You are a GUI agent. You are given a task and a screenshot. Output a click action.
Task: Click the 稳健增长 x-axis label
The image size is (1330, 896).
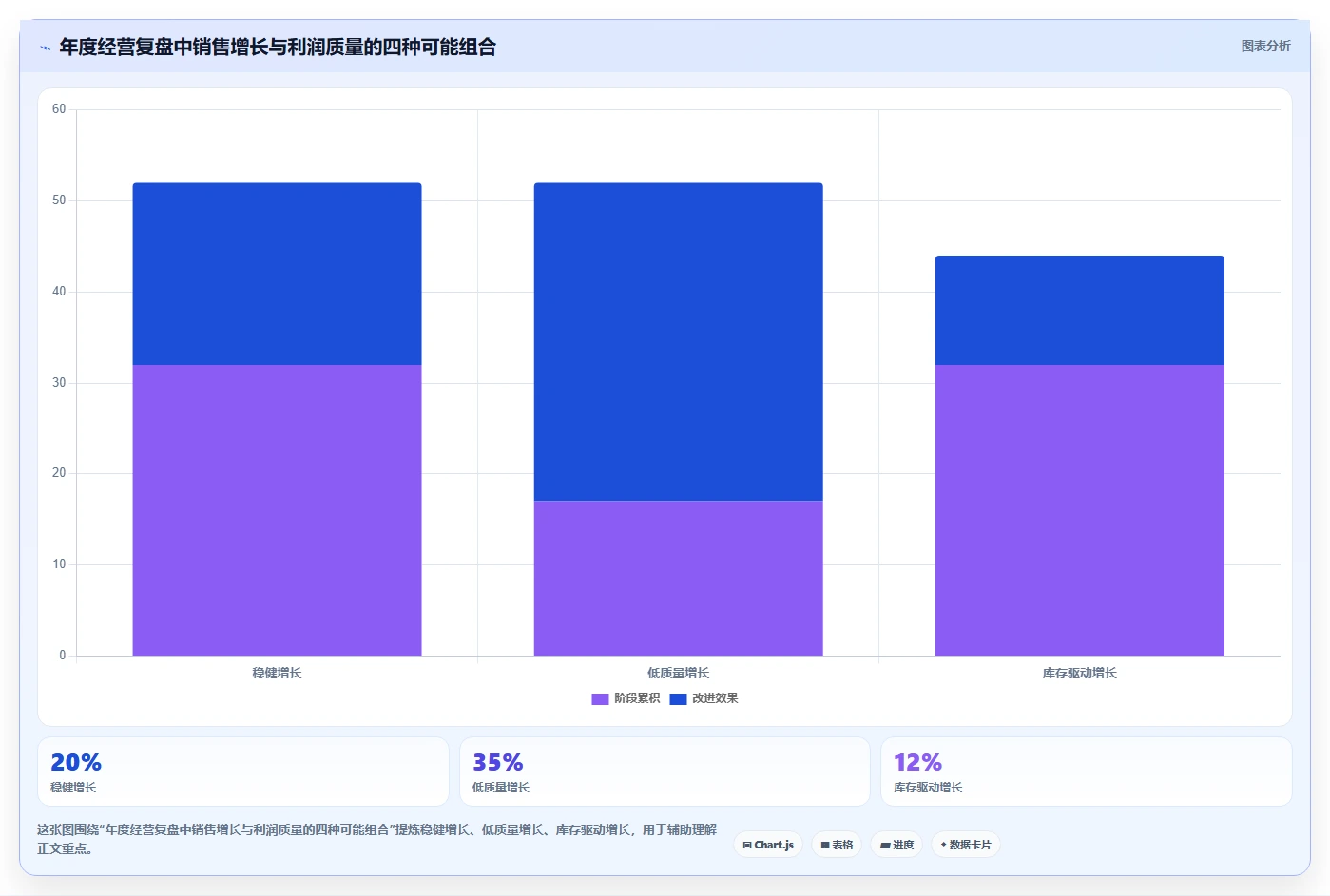point(277,673)
